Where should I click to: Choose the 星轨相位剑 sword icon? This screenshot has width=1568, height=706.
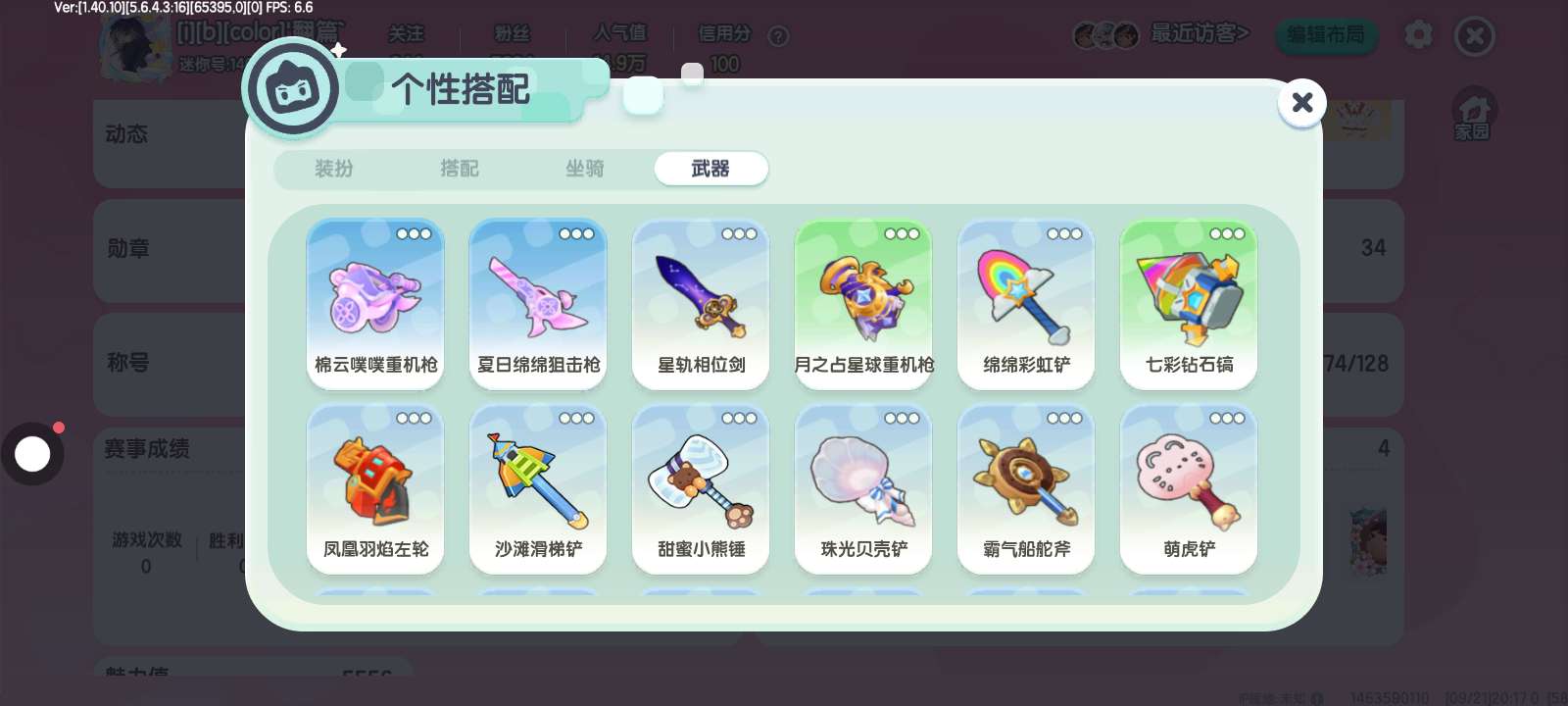701,296
